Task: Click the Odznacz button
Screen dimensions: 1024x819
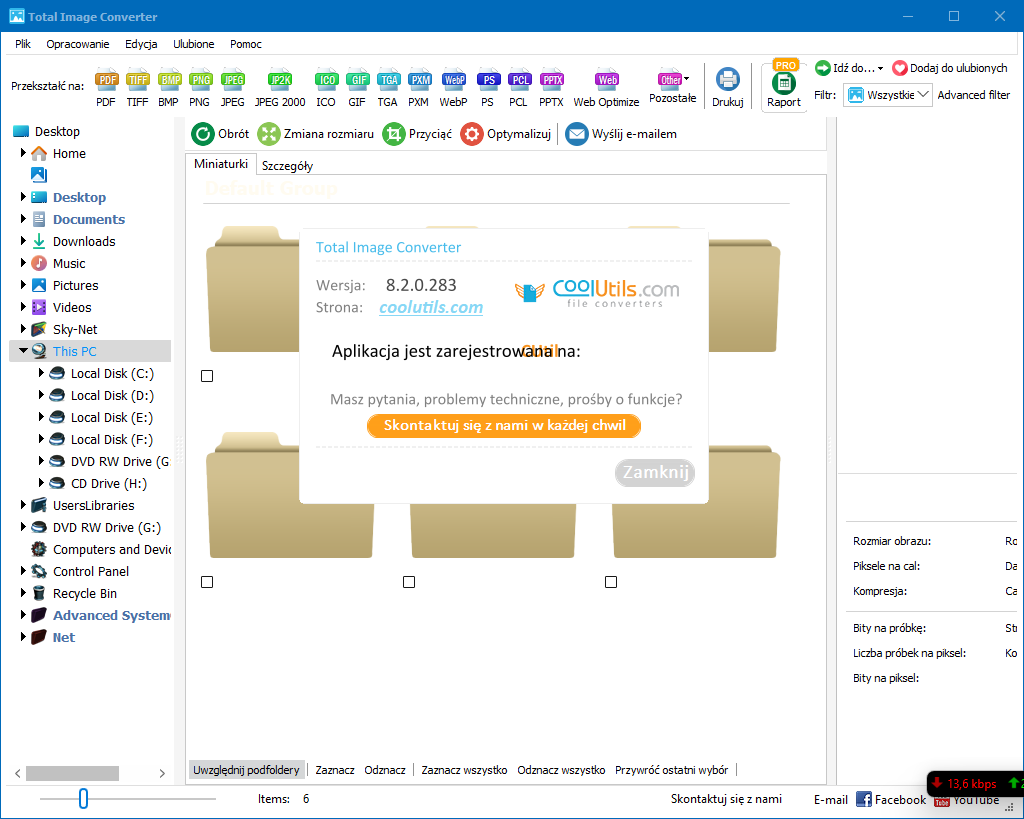Action: 385,770
